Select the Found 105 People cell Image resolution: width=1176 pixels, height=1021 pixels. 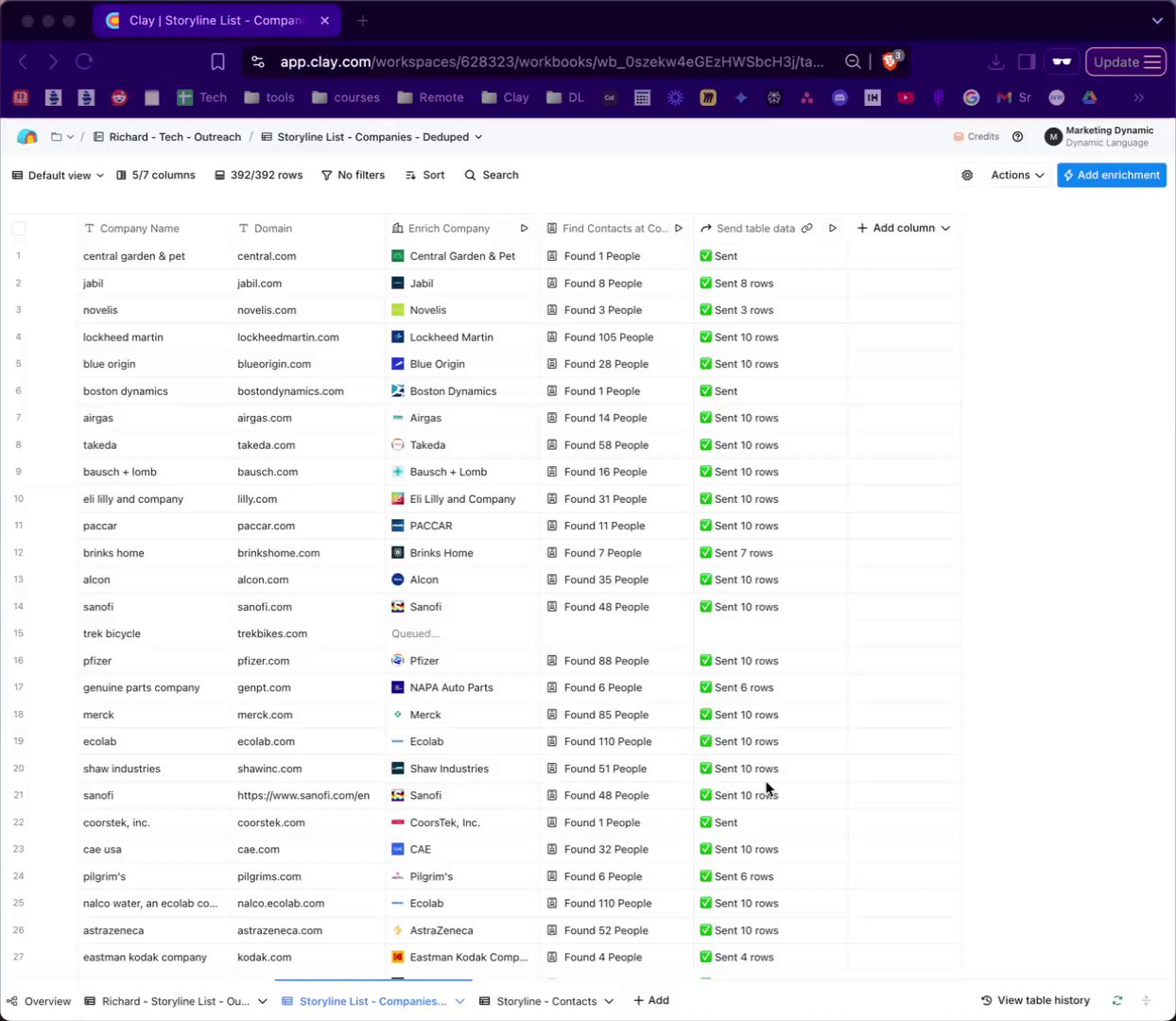616,337
